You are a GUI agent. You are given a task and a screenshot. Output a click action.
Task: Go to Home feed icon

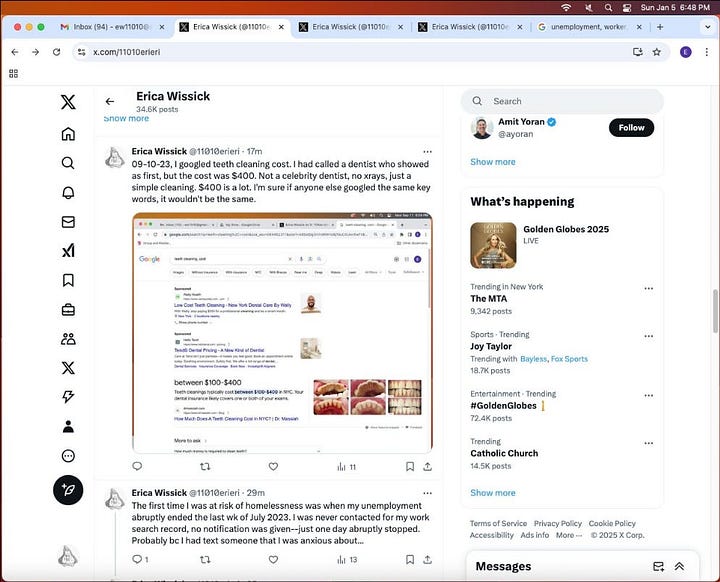click(x=68, y=134)
